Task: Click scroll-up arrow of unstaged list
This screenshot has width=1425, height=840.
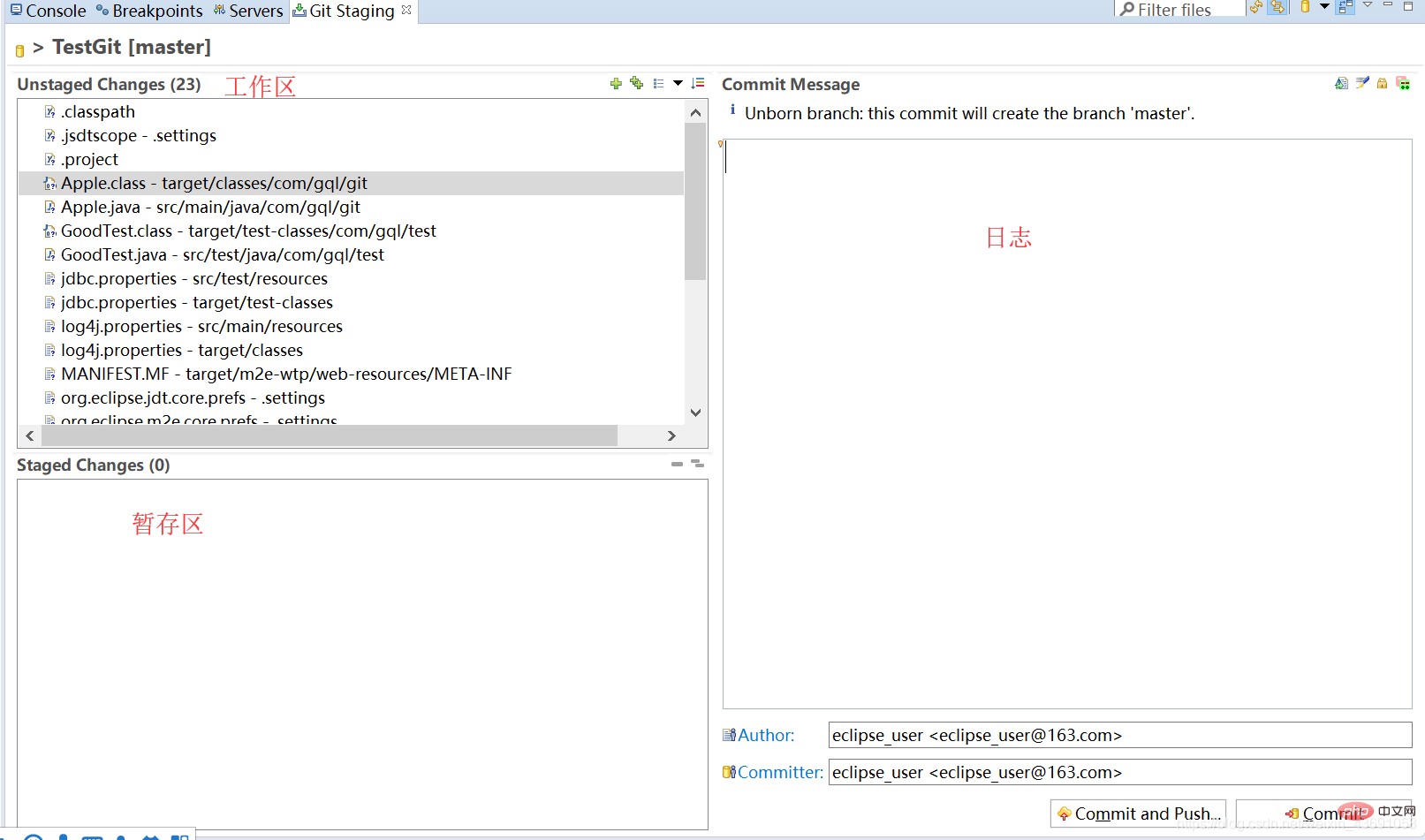Action: [695, 112]
